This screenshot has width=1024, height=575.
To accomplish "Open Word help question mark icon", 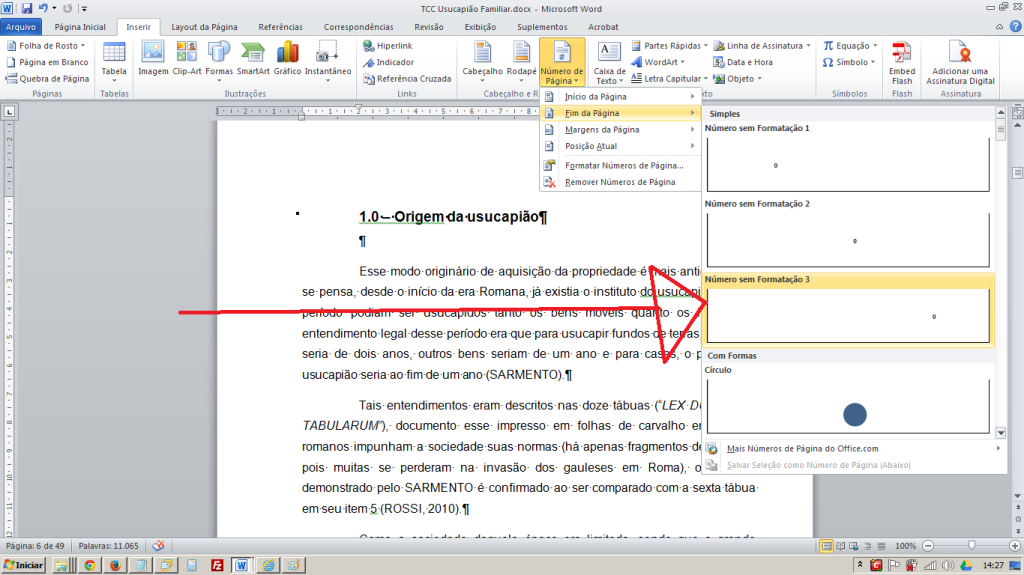I will [1016, 27].
